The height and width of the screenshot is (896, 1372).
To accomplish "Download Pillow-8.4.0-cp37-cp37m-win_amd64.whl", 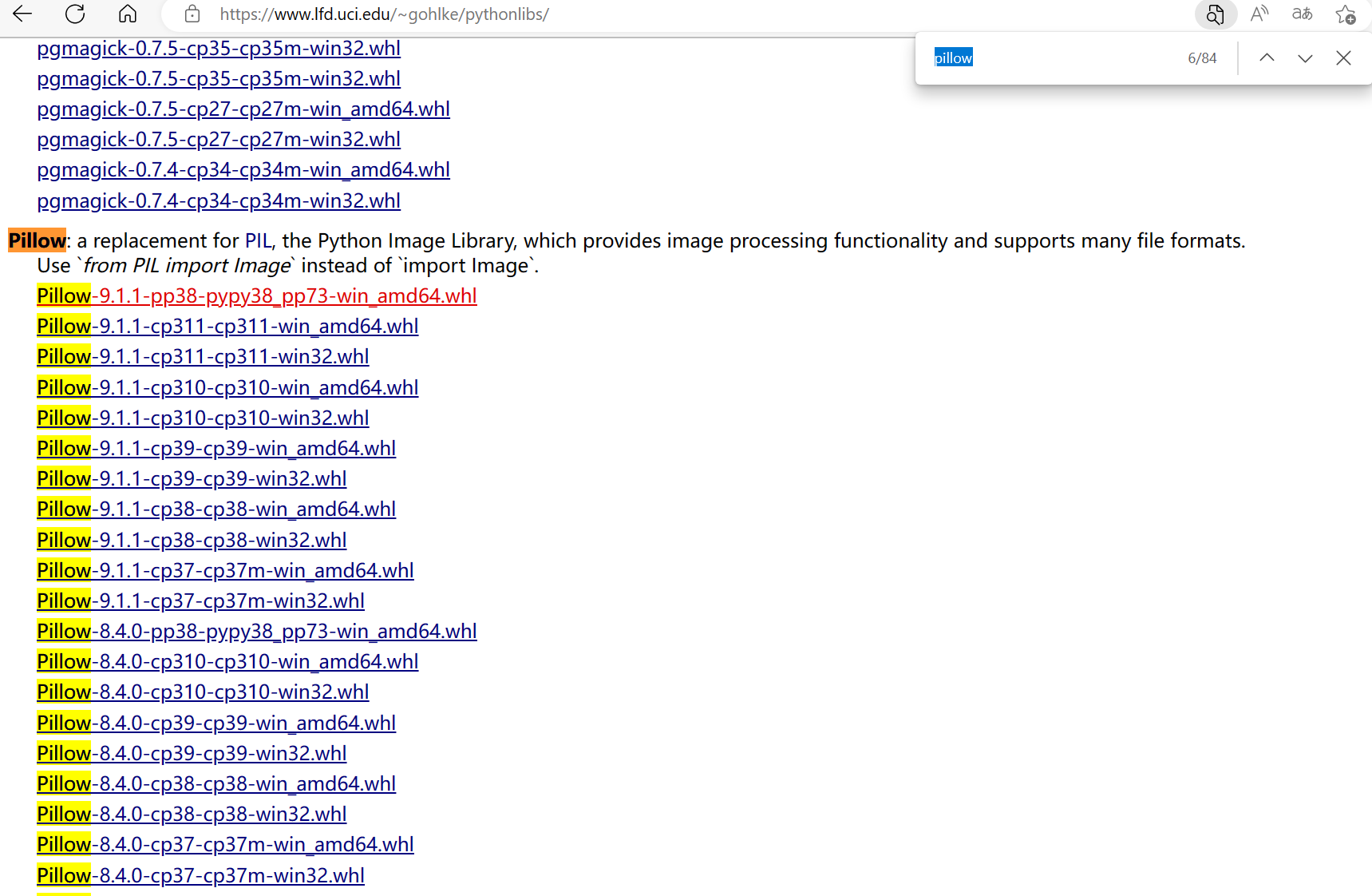I will pyautogui.click(x=225, y=844).
